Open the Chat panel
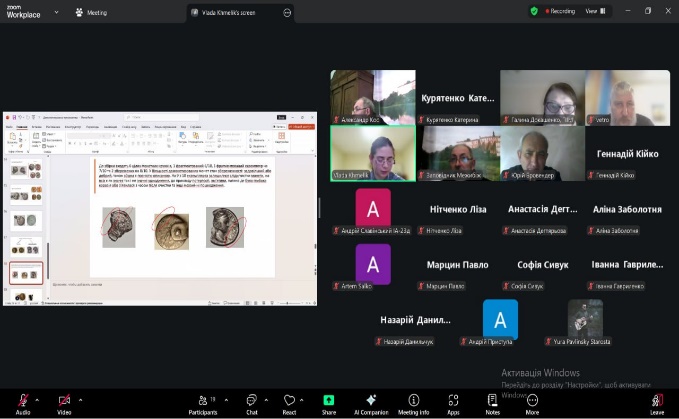The height and width of the screenshot is (419, 679). [x=252, y=402]
